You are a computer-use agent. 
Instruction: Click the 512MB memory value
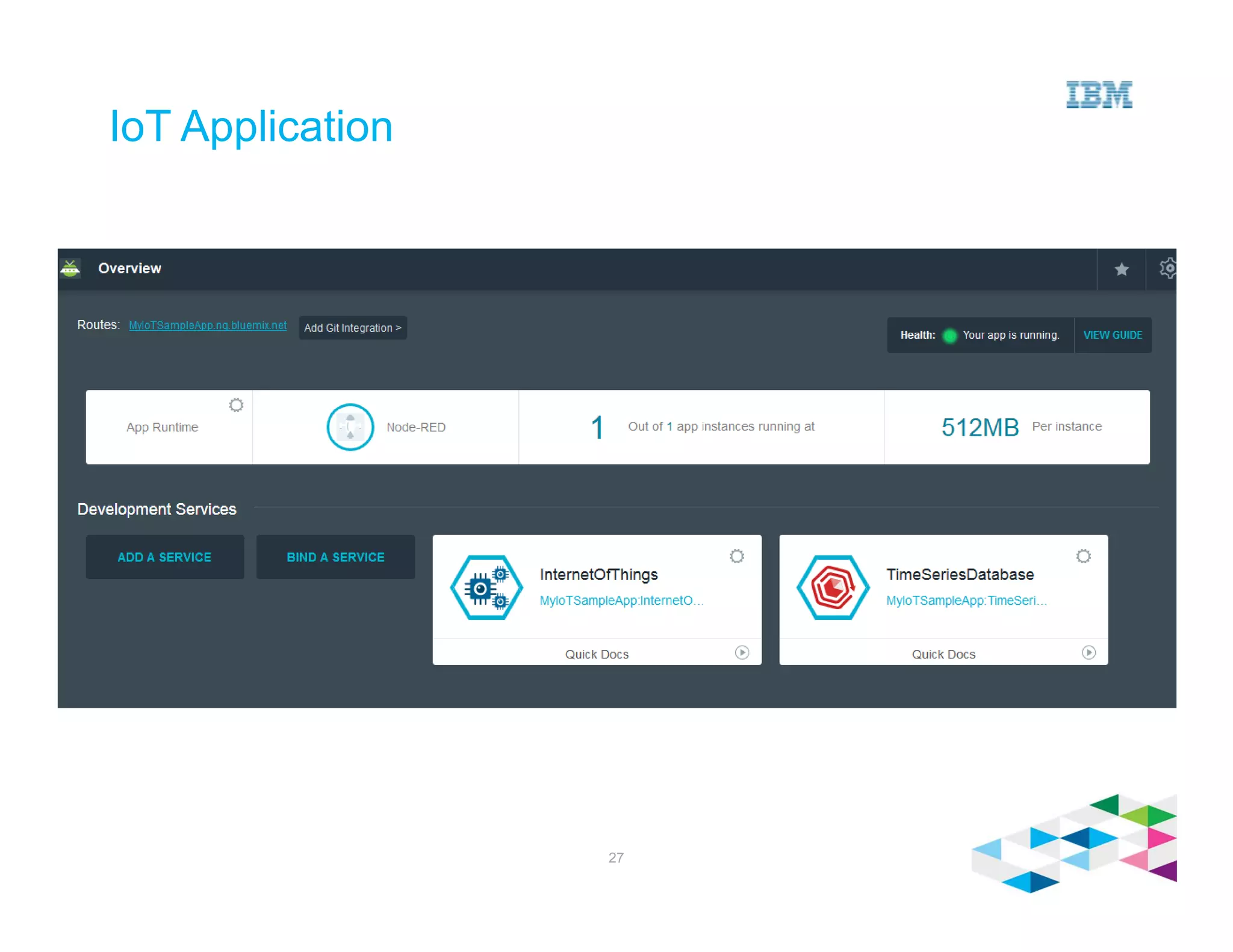point(980,428)
